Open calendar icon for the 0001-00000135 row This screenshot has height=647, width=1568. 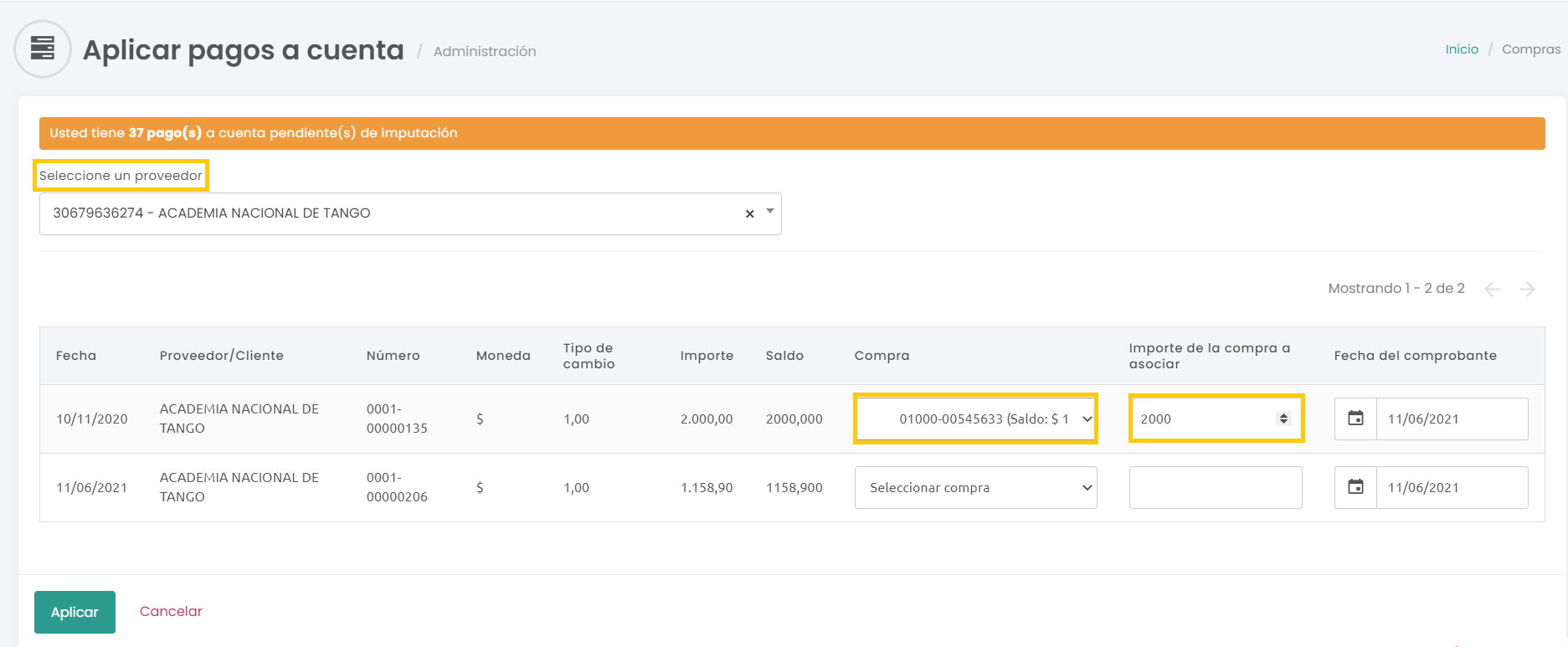pyautogui.click(x=1355, y=418)
